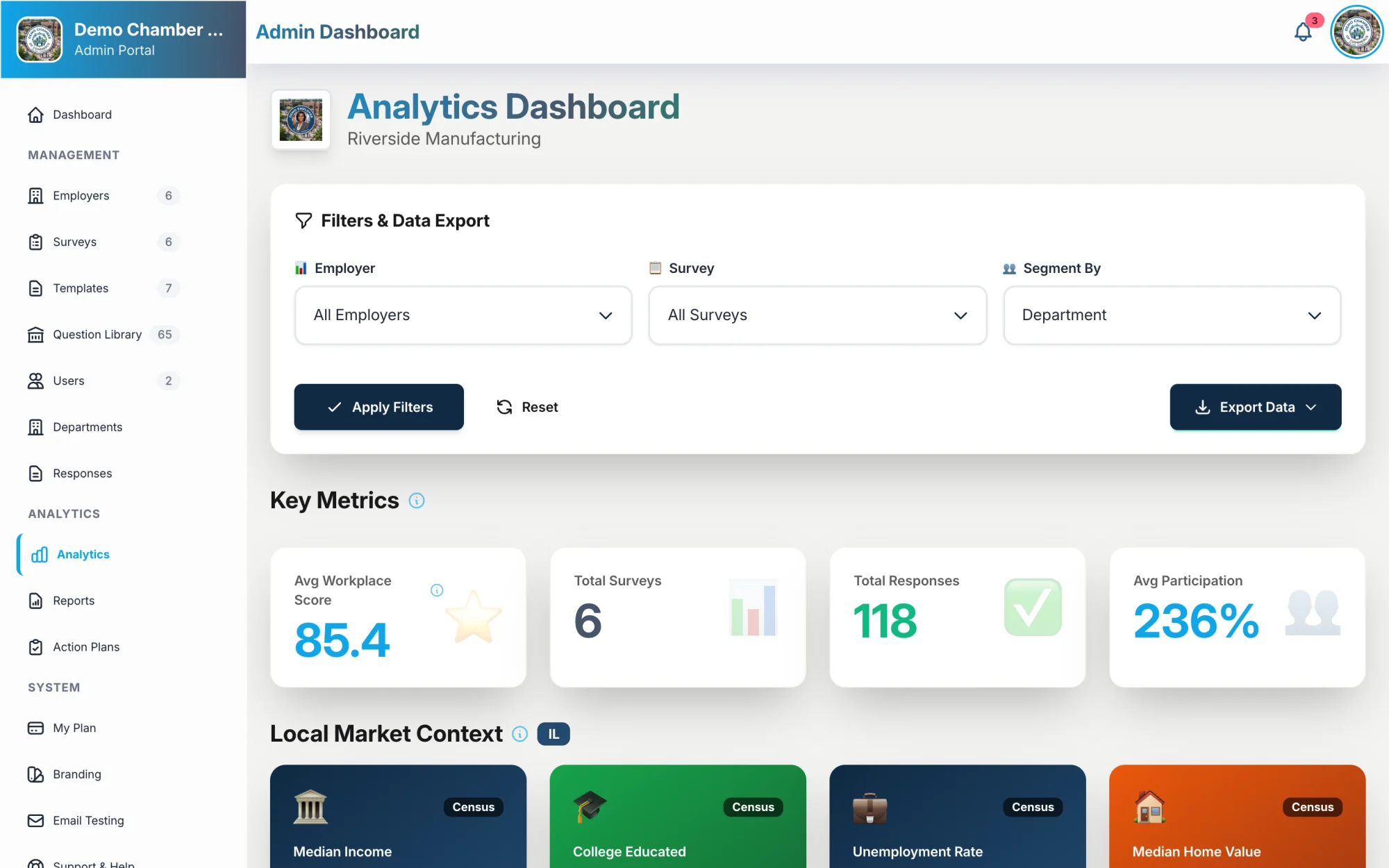Click the Action Plans clipboard-check icon
1389x868 pixels.
point(35,647)
